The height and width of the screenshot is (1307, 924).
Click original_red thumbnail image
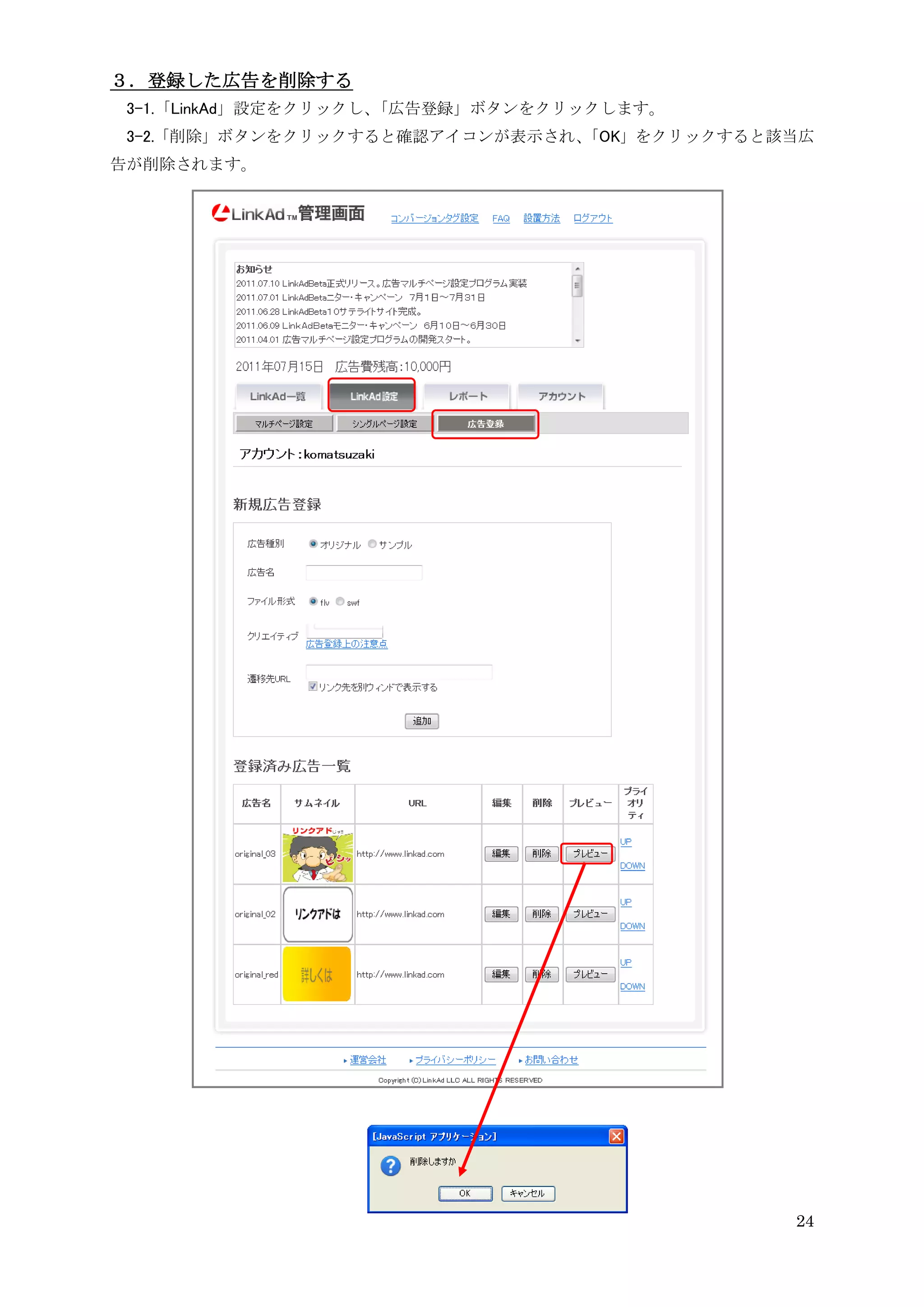point(317,974)
